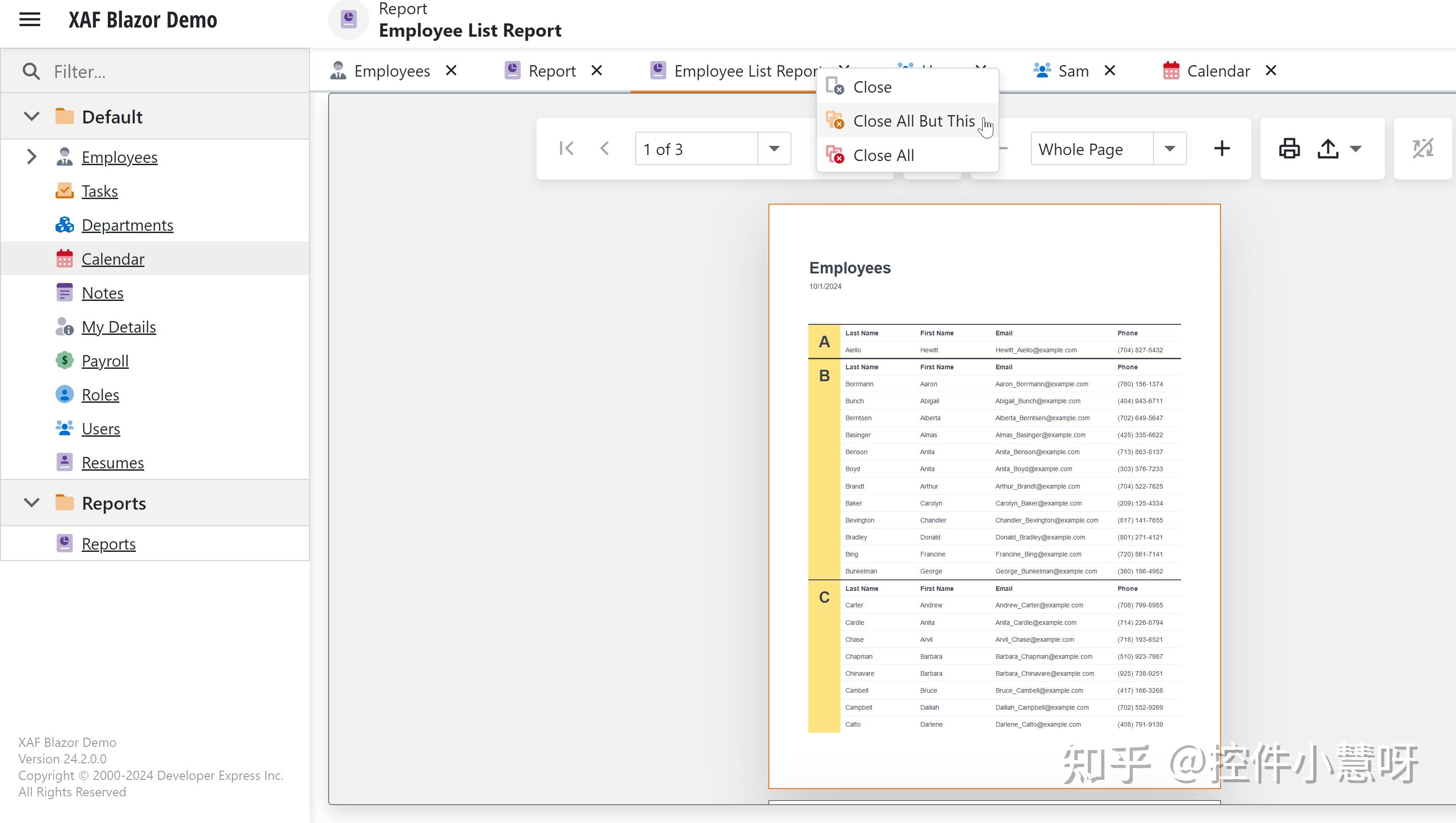
Task: Select the Departments item in the sidebar
Action: (127, 225)
